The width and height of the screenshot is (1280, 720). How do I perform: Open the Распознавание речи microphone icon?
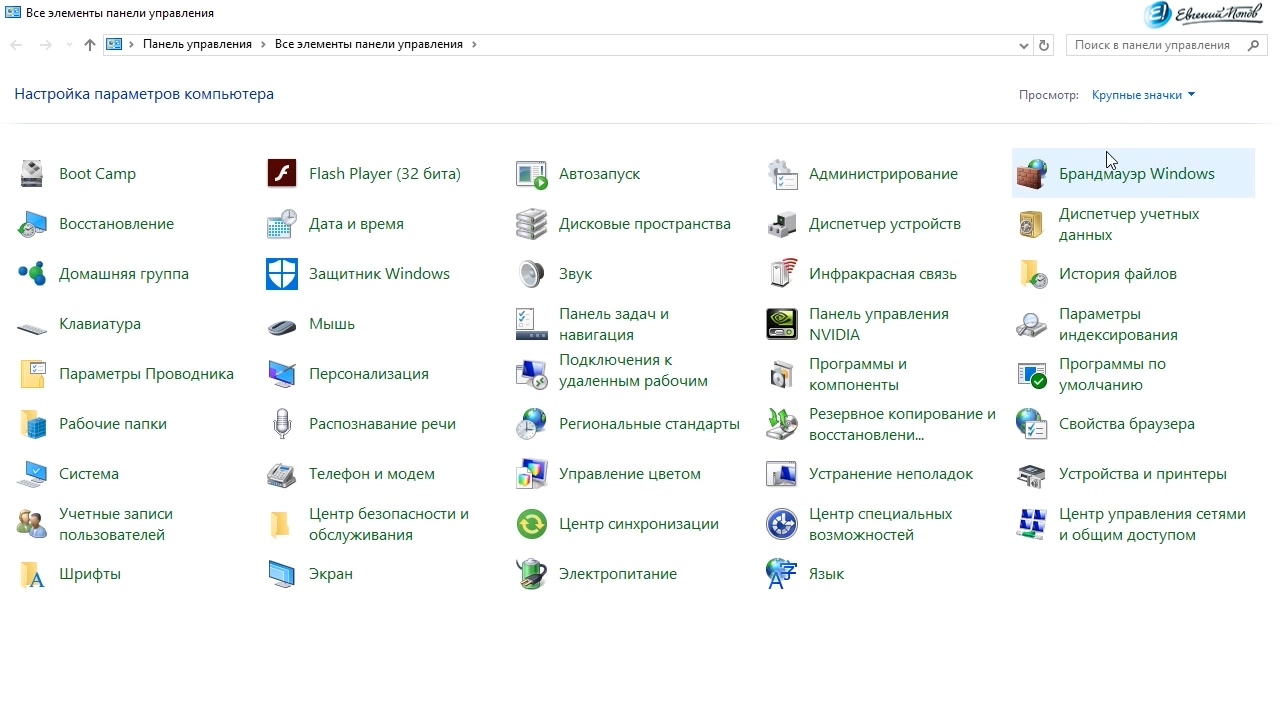coord(282,424)
